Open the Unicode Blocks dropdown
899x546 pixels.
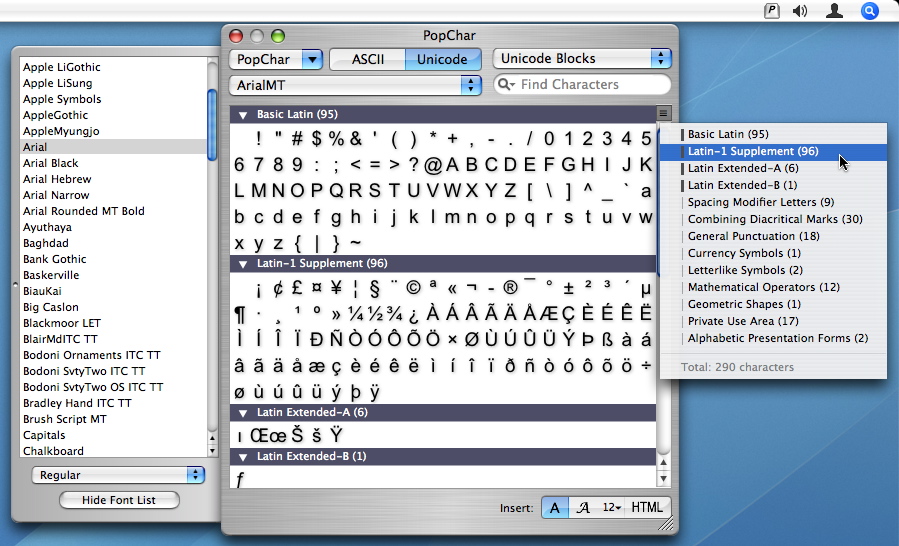(x=582, y=58)
